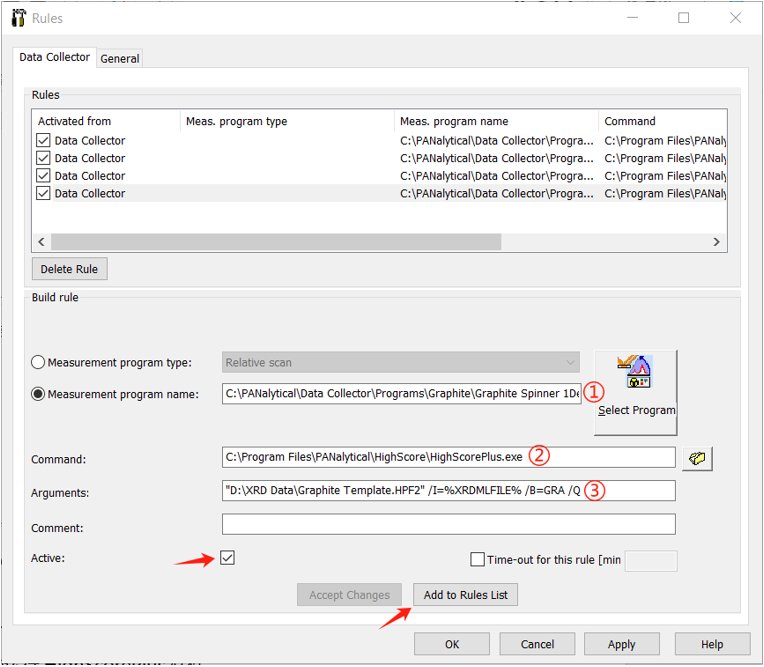
Task: Sort by the Meas. program name column header
Action: [x=496, y=121]
